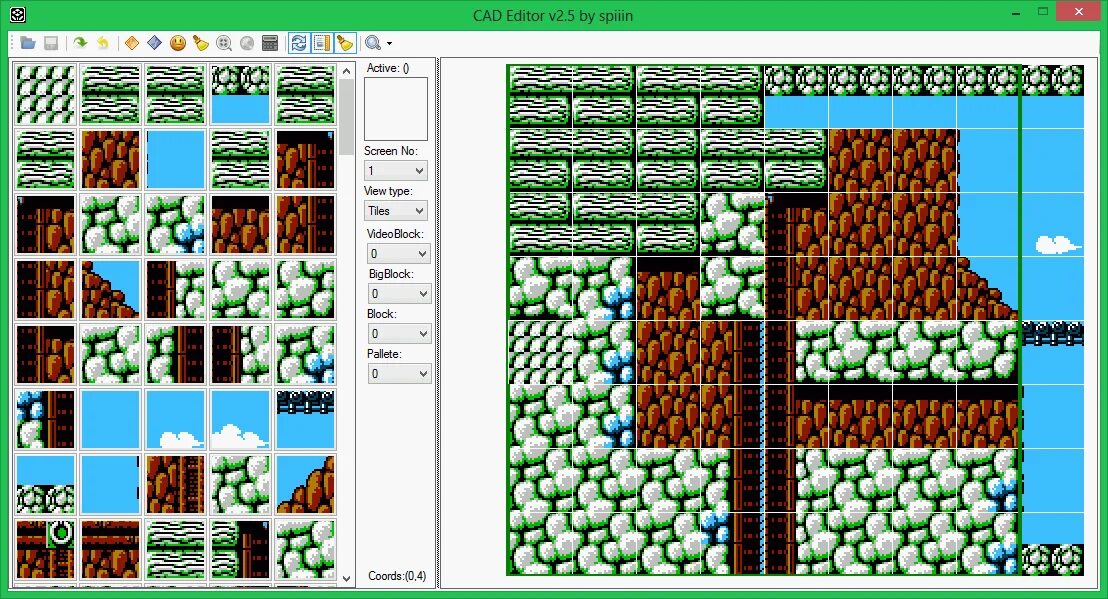This screenshot has height=599, width=1108.
Task: Open the Block dropdown
Action: [399, 333]
